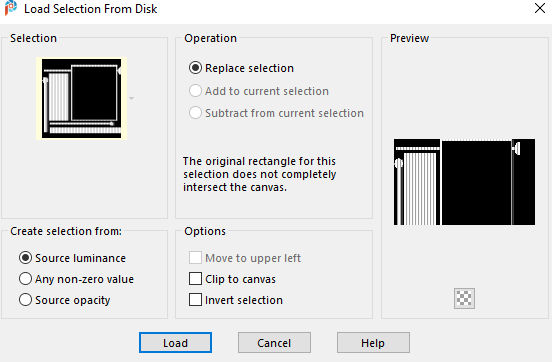Click the Cancel button
This screenshot has height=362, width=552.
[274, 343]
